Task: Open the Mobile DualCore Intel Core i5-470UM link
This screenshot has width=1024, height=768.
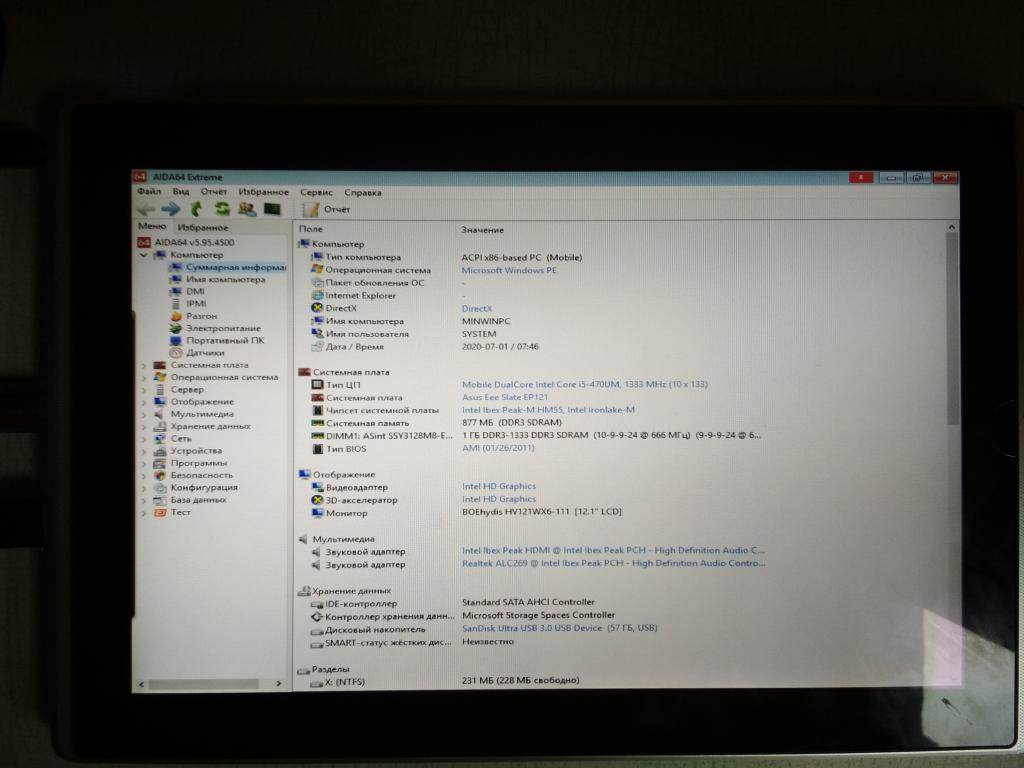Action: point(584,385)
